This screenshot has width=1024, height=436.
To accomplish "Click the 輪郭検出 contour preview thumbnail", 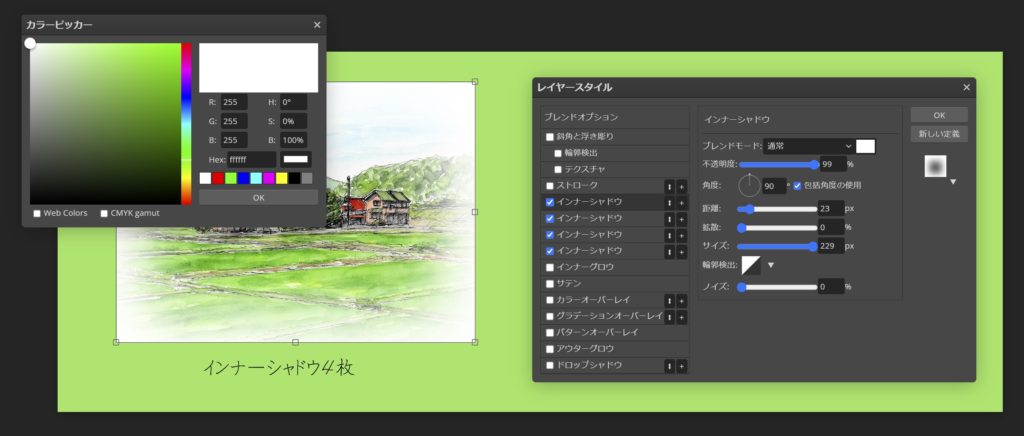I will [750, 265].
